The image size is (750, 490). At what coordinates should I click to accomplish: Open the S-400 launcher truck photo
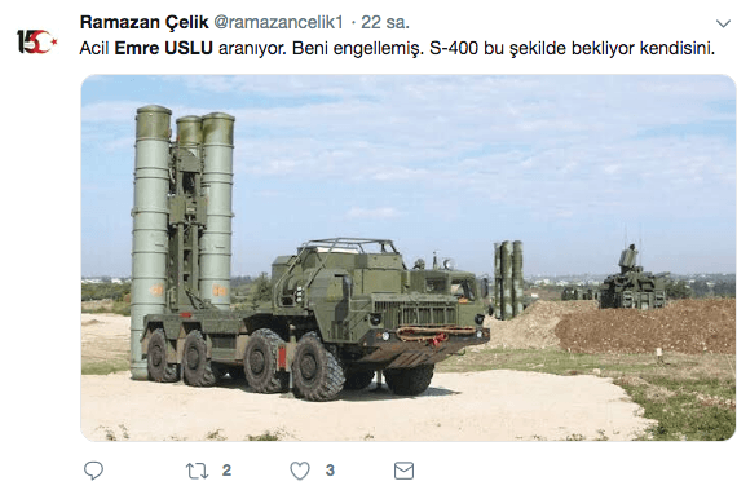pos(408,257)
